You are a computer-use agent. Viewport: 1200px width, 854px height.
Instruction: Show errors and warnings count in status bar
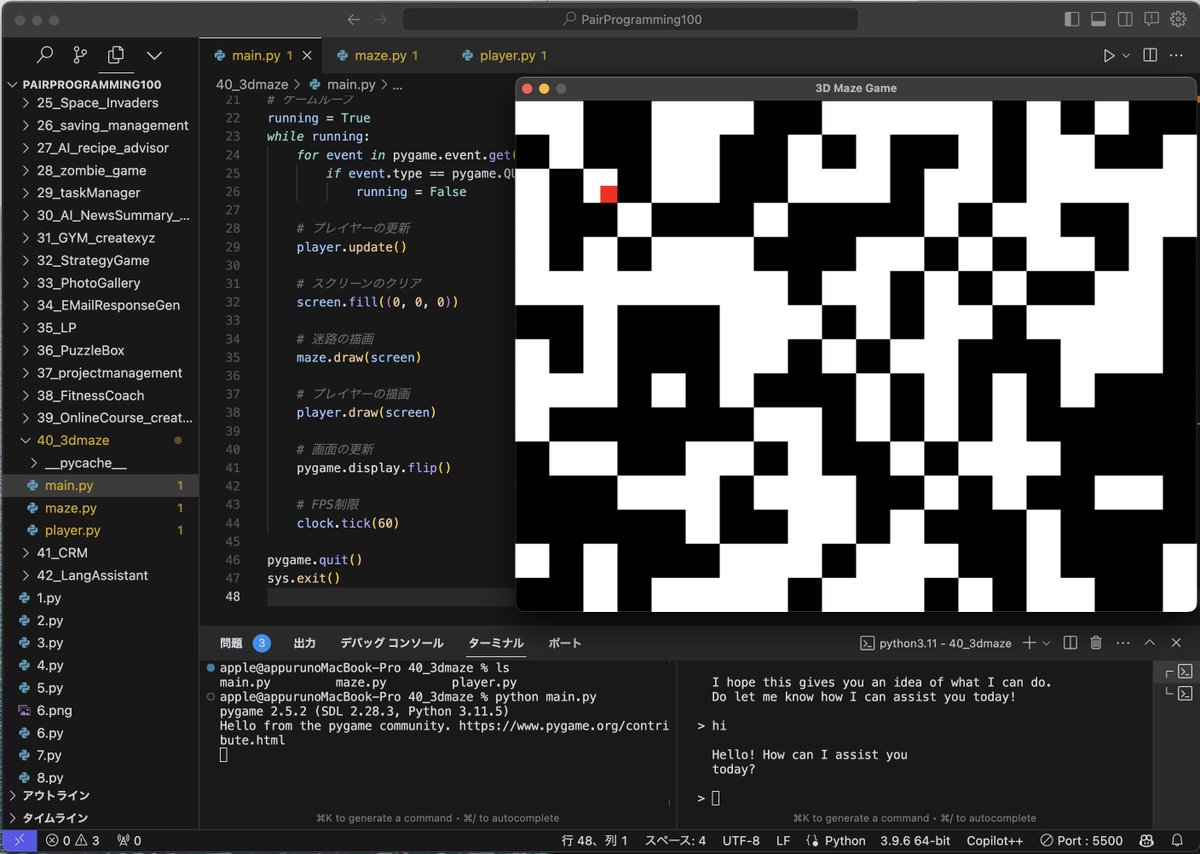coord(71,841)
